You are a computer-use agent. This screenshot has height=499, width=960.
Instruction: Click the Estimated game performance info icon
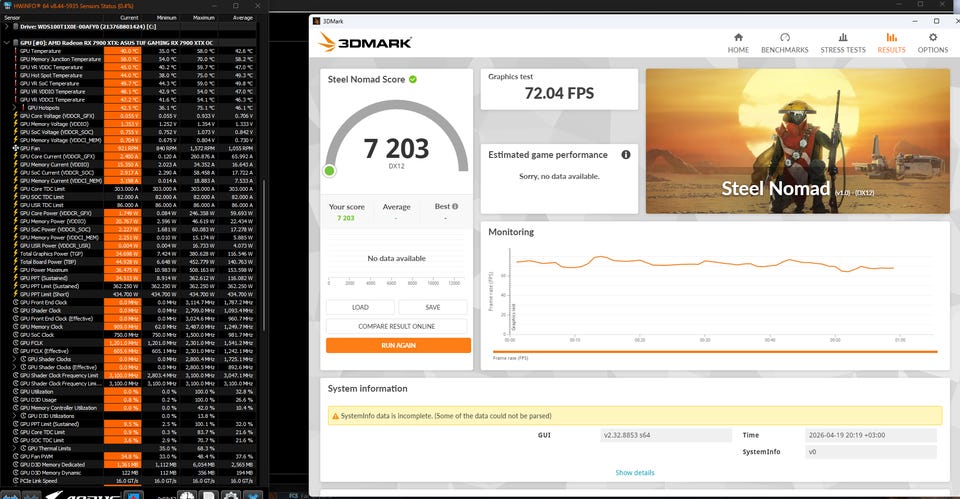tap(626, 155)
